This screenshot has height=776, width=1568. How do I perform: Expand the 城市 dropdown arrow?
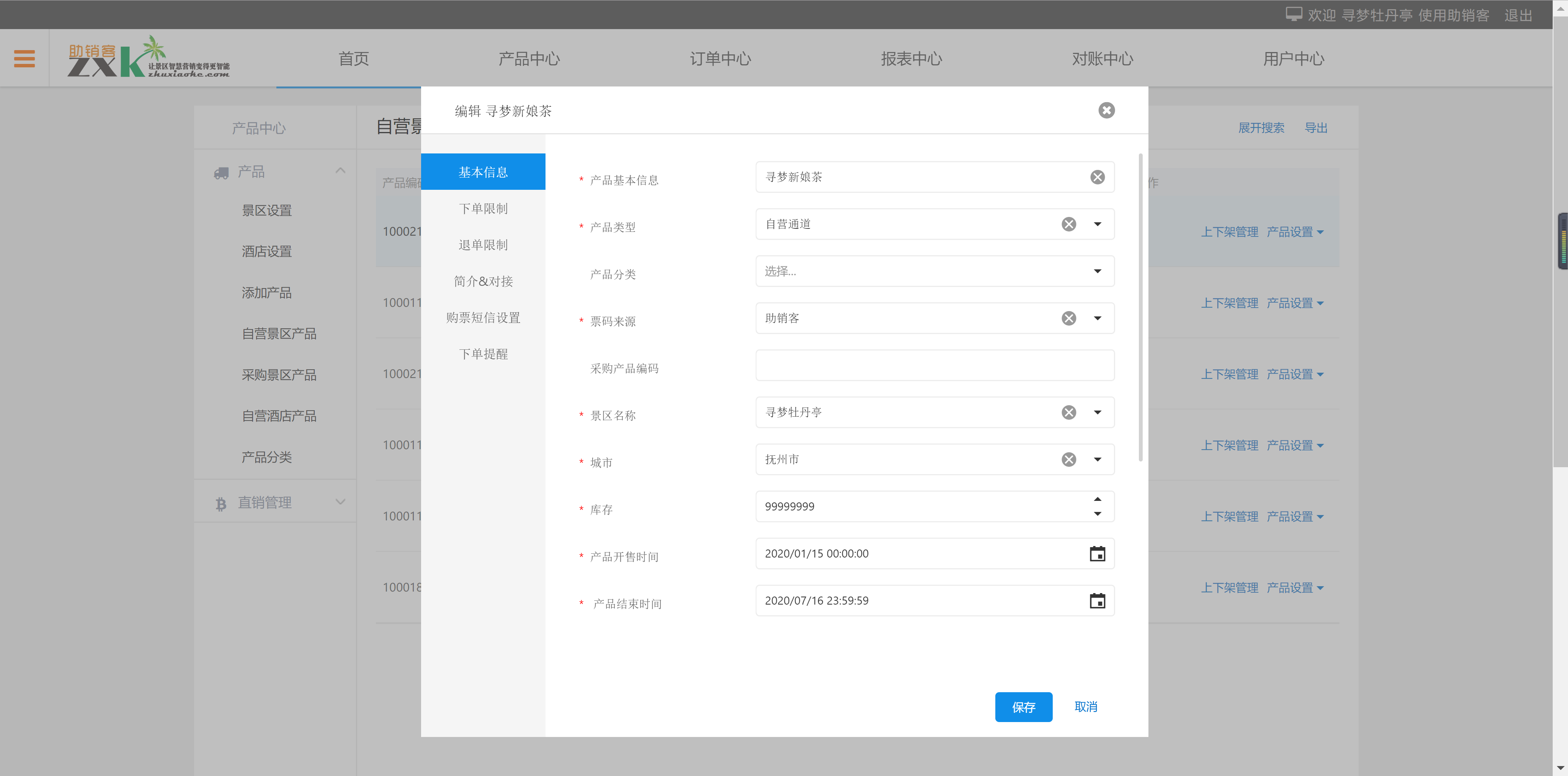(1097, 460)
